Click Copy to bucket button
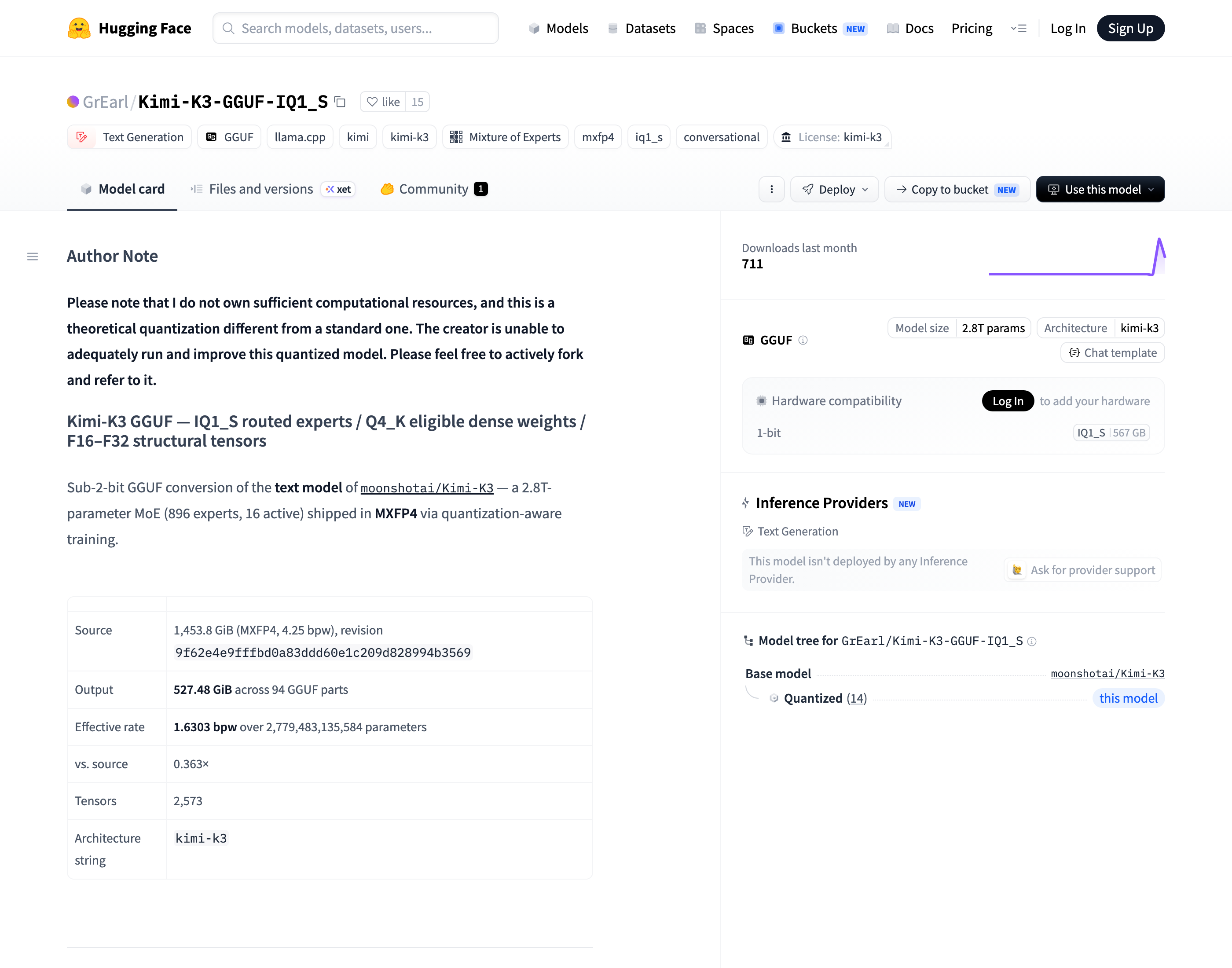Screen dimensions: 1232x968 point(957,189)
